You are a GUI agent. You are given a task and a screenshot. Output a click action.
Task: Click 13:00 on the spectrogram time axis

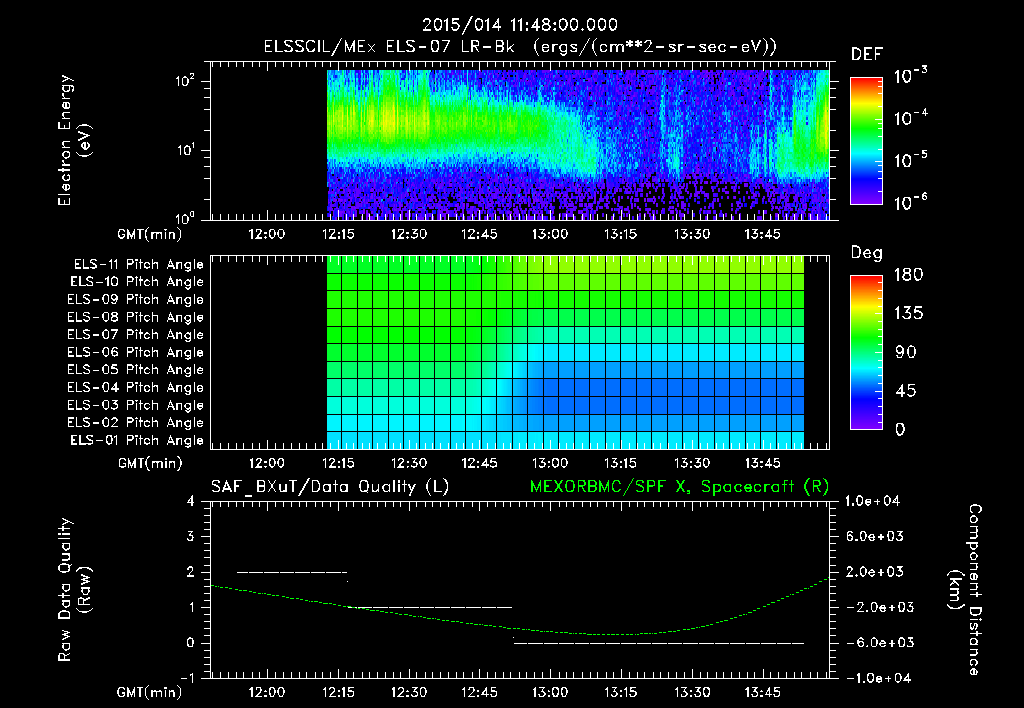pos(549,234)
